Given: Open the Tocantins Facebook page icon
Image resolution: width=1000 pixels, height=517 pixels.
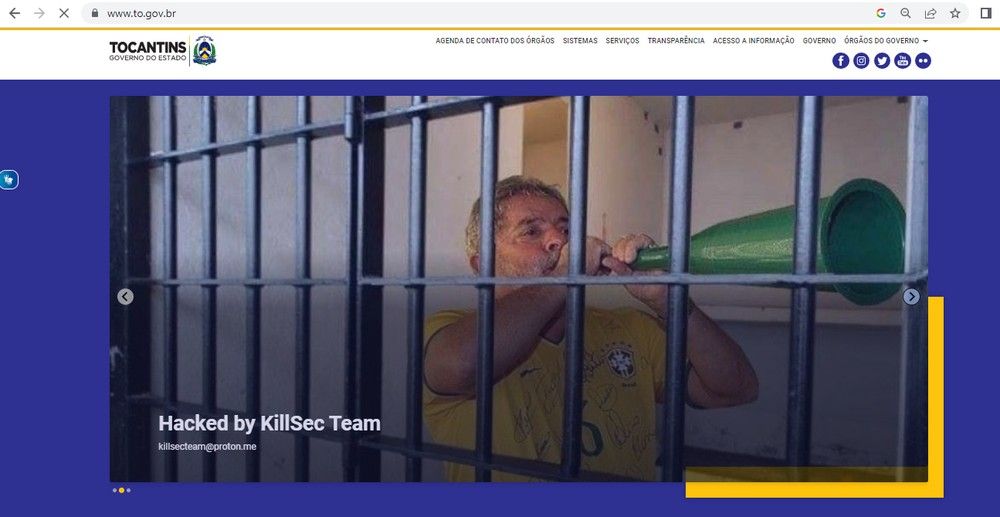Looking at the screenshot, I should (x=841, y=61).
